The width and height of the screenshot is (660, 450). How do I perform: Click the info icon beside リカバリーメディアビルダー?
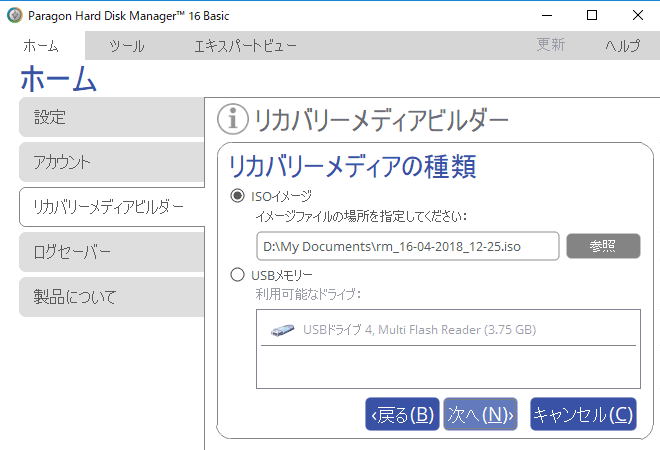(x=232, y=120)
